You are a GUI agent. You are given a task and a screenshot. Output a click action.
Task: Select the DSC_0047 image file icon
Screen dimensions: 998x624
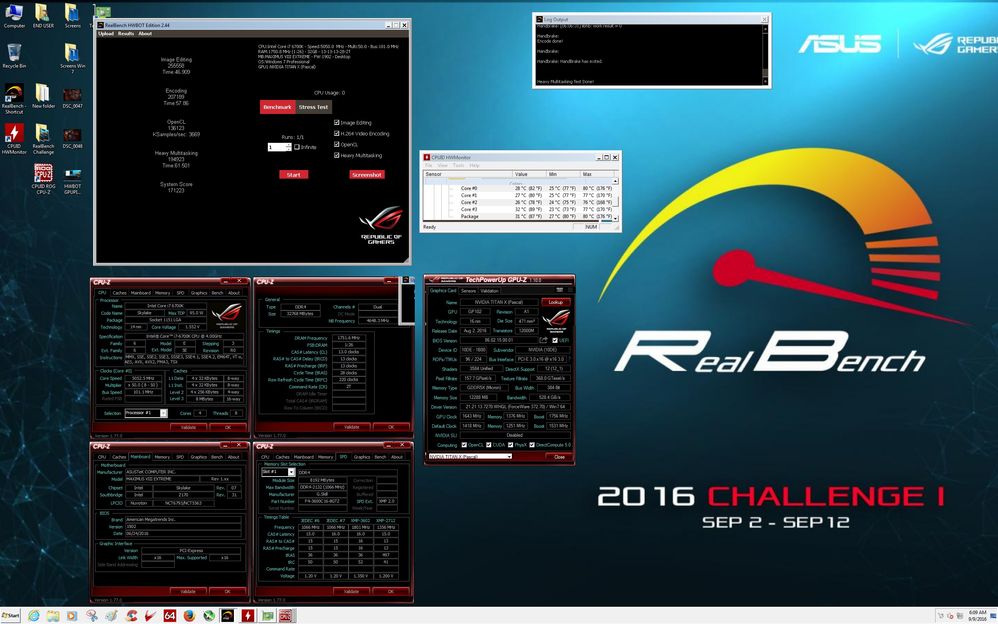click(x=72, y=96)
